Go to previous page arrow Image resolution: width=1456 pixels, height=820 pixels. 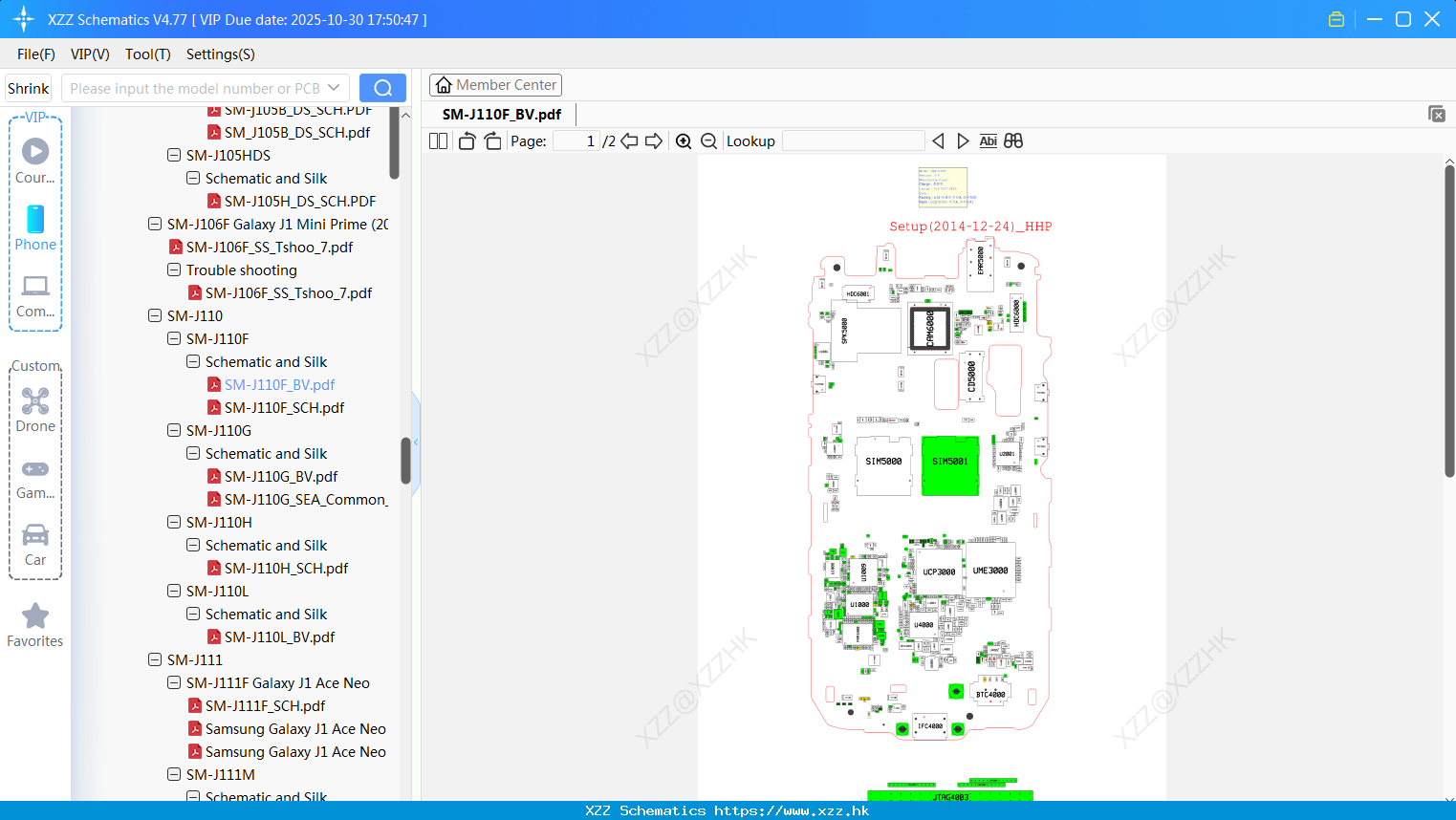click(629, 141)
